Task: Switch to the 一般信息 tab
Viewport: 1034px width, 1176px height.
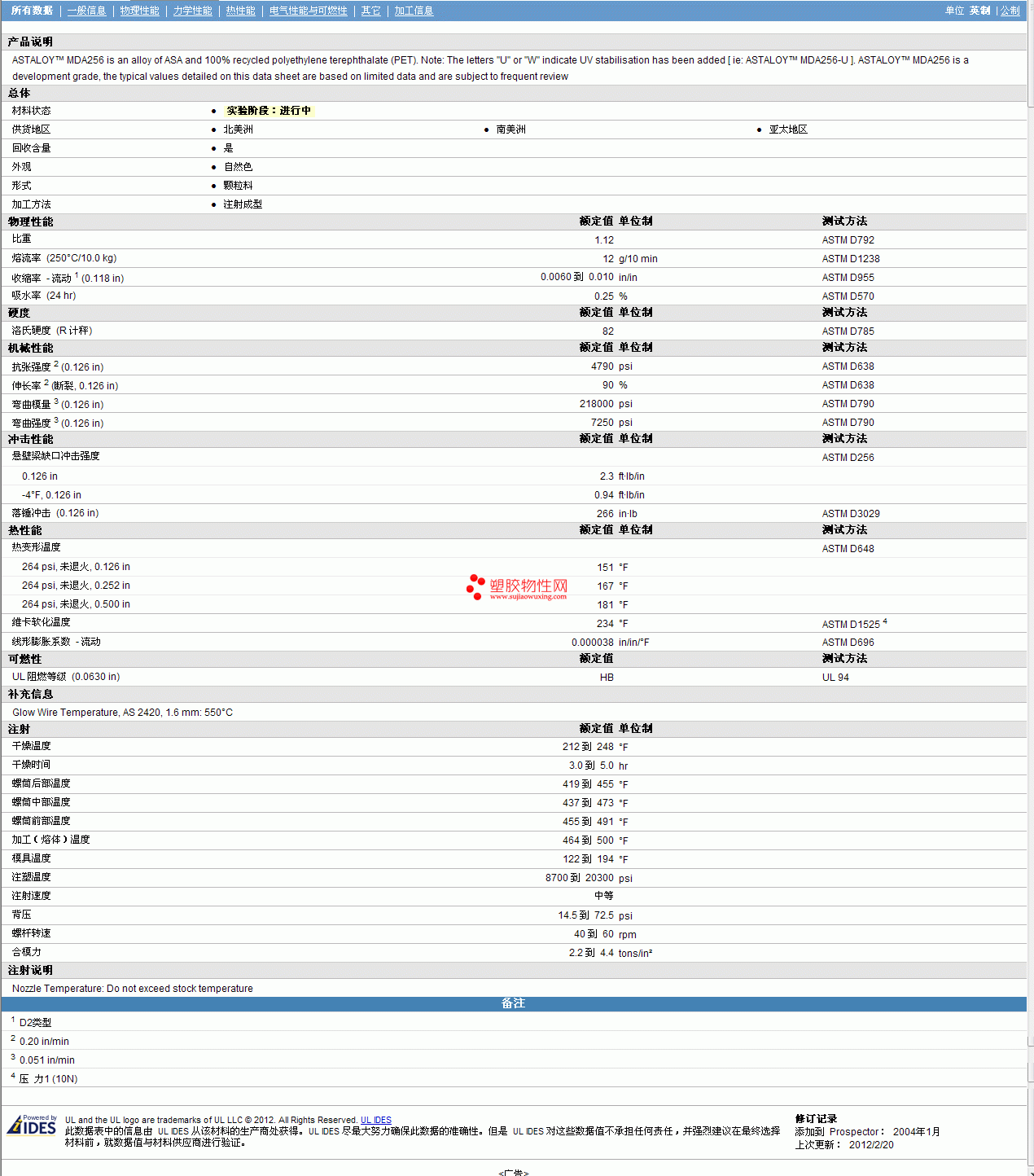Action: (86, 11)
